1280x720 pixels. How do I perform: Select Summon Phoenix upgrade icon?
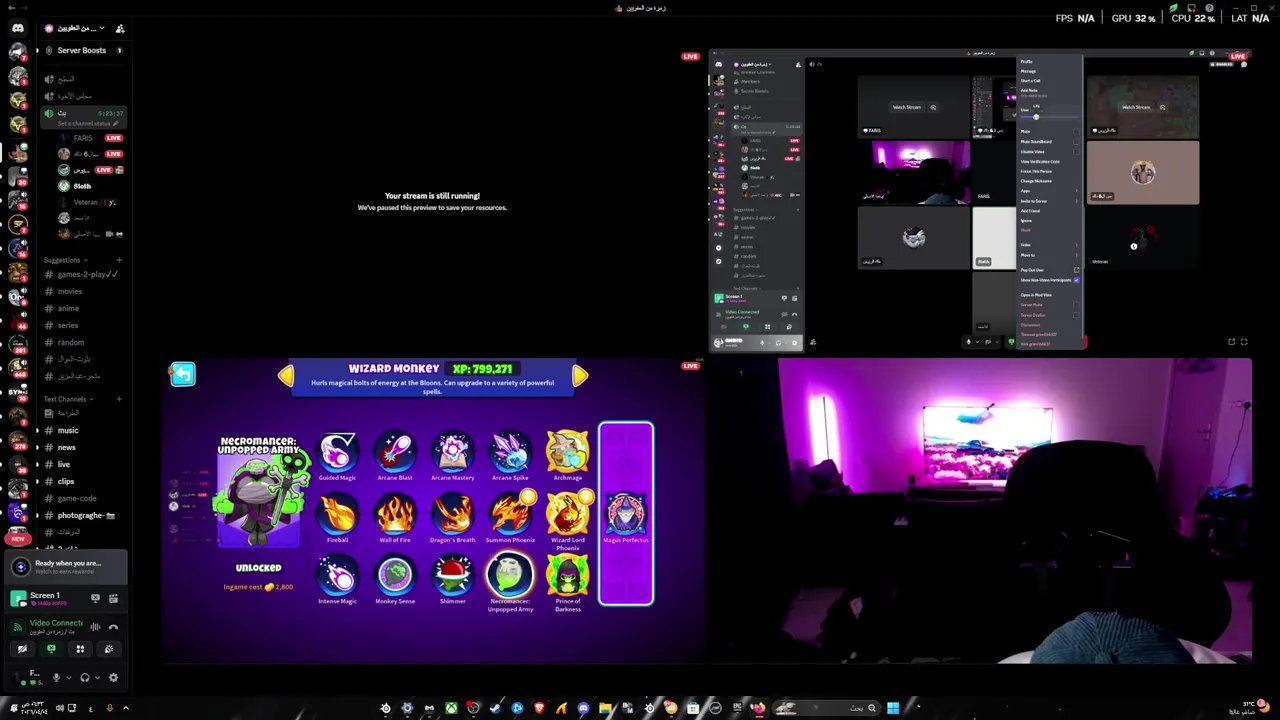tap(510, 514)
